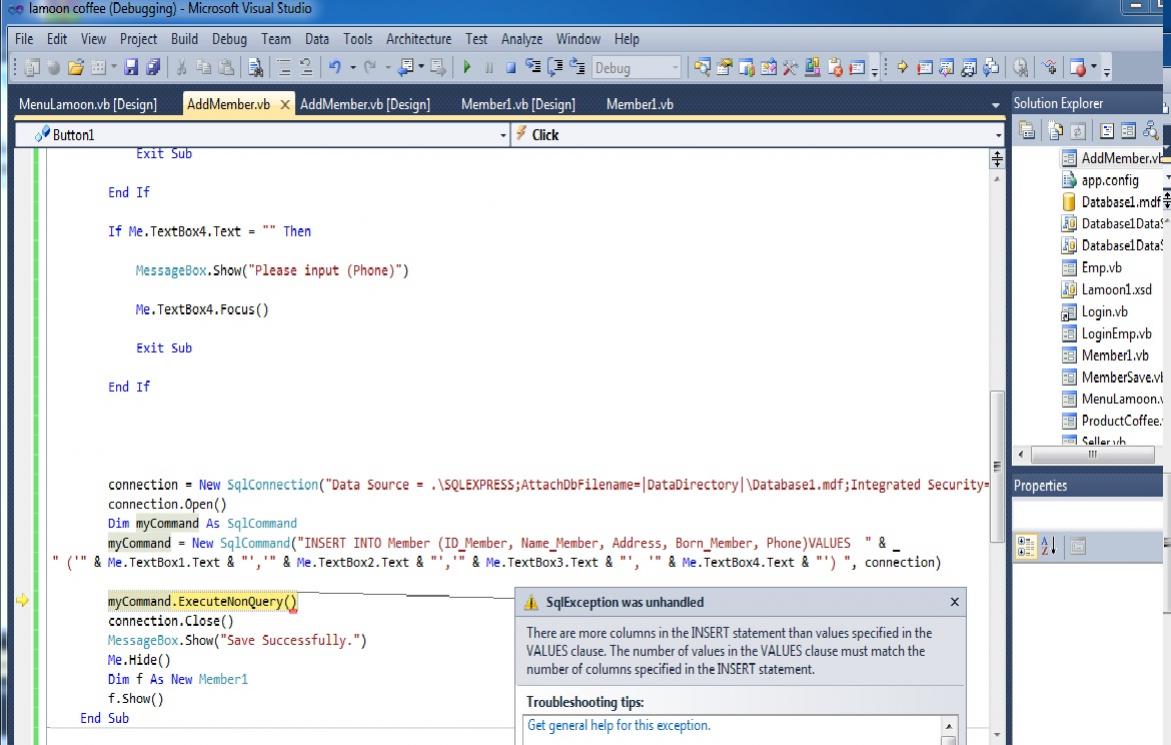Viewport: 1171px width, 745px height.
Task: Switch to the Member1.vb [Design] tab
Action: (517, 105)
